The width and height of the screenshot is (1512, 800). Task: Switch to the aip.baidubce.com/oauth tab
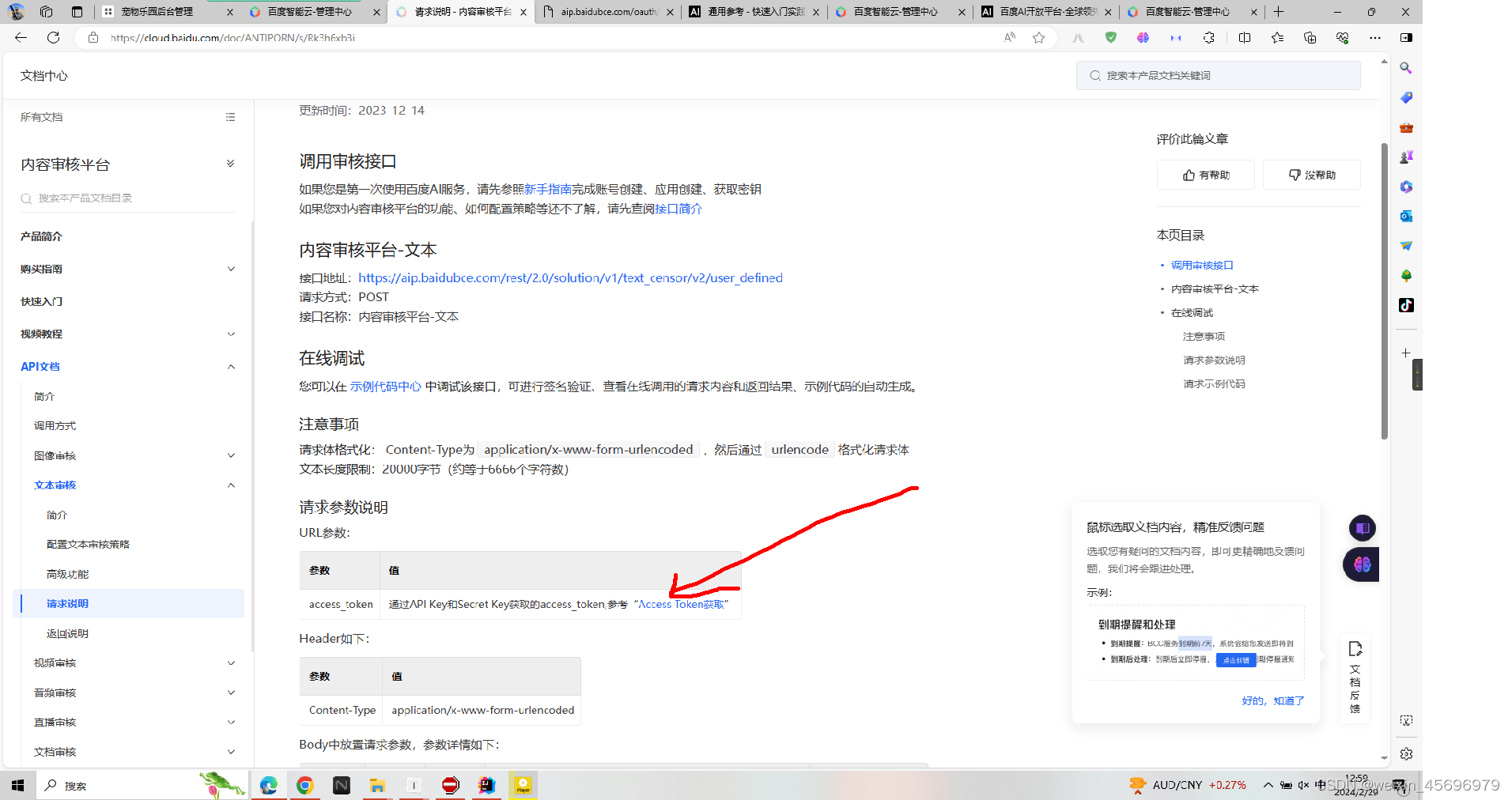point(608,12)
